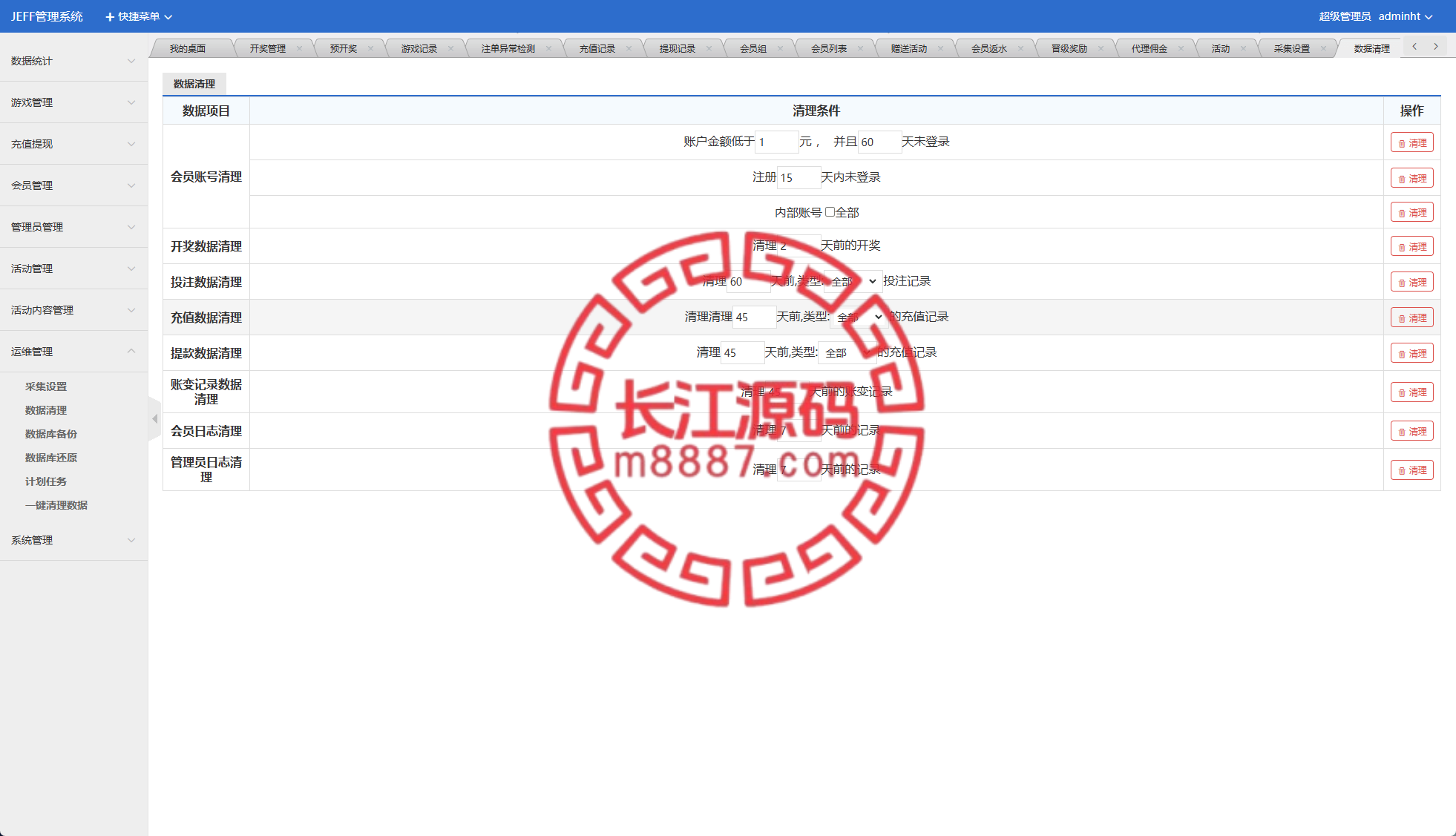Open 数据库还原 in the sidebar
The image size is (1456, 836).
[51, 458]
